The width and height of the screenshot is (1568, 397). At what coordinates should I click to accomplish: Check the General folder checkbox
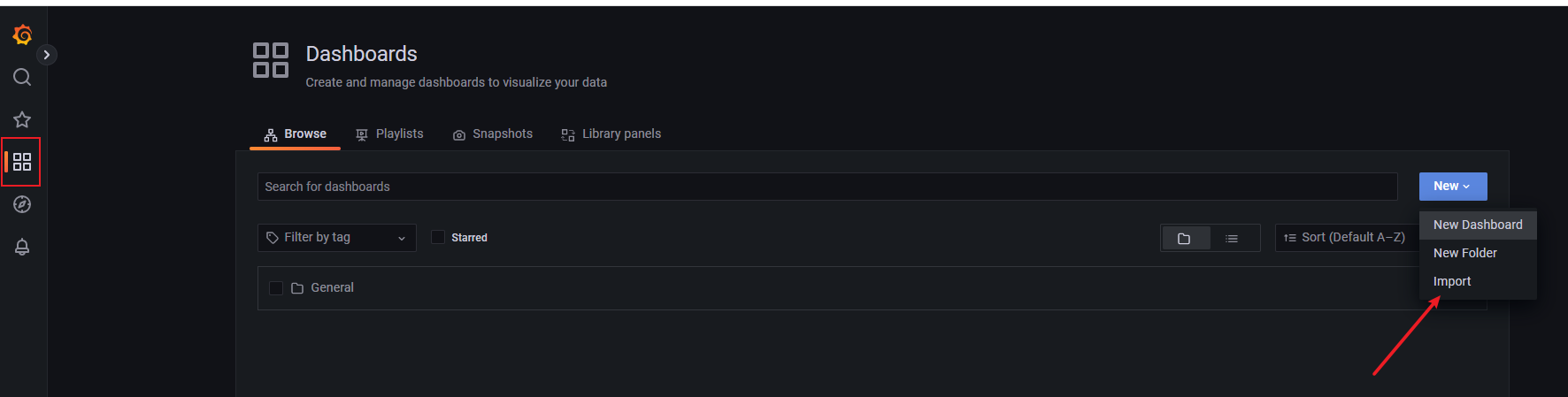276,288
